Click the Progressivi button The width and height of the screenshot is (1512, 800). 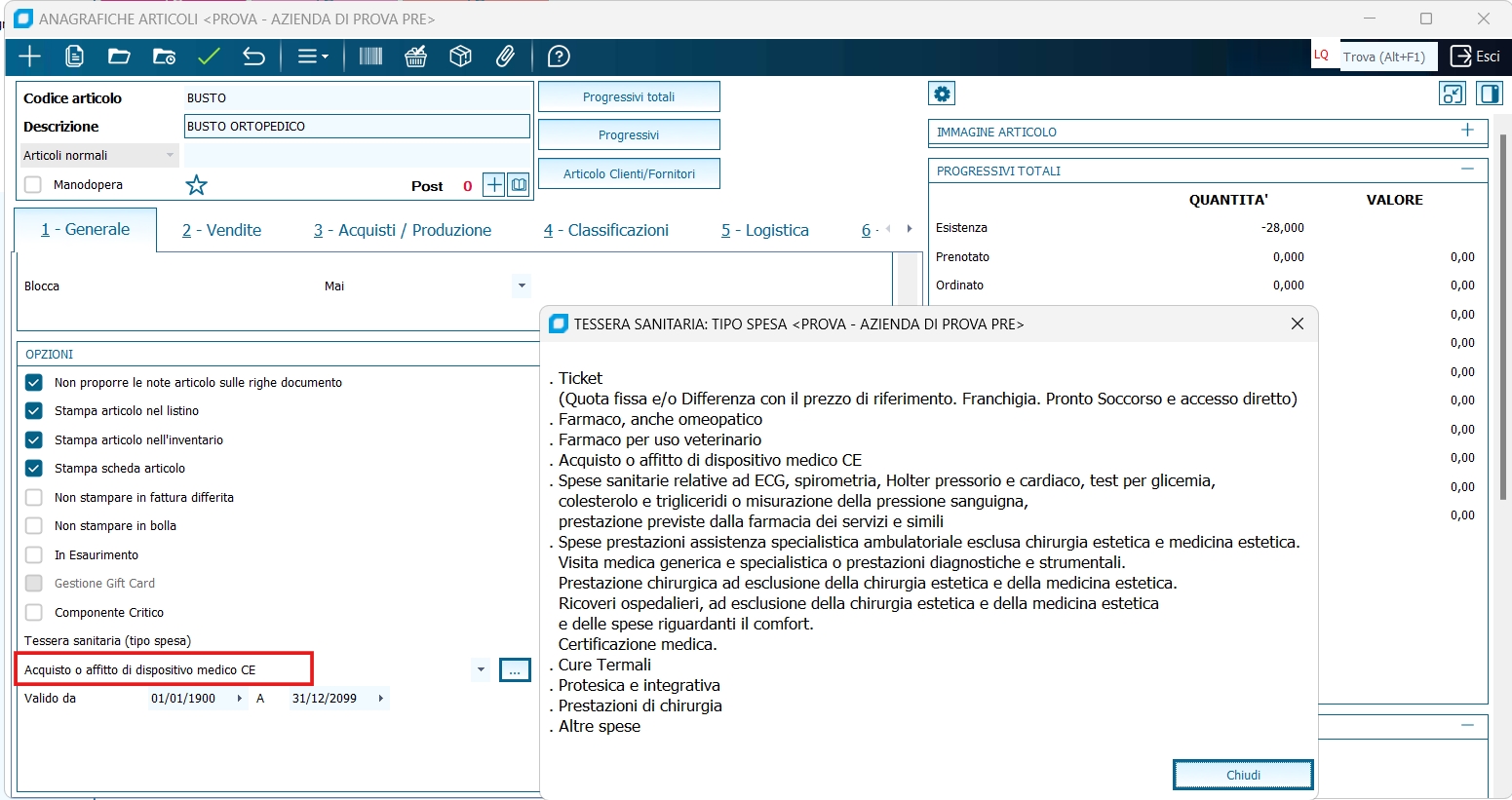[629, 134]
